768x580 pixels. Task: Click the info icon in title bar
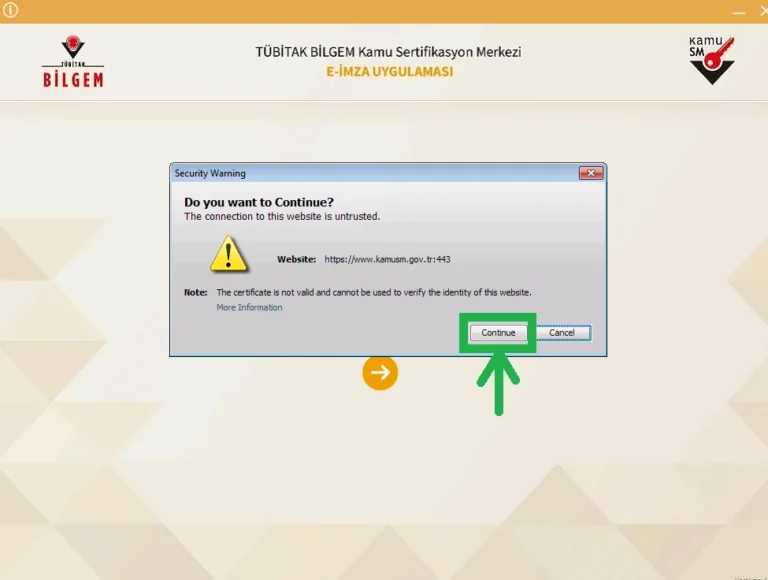[10, 10]
